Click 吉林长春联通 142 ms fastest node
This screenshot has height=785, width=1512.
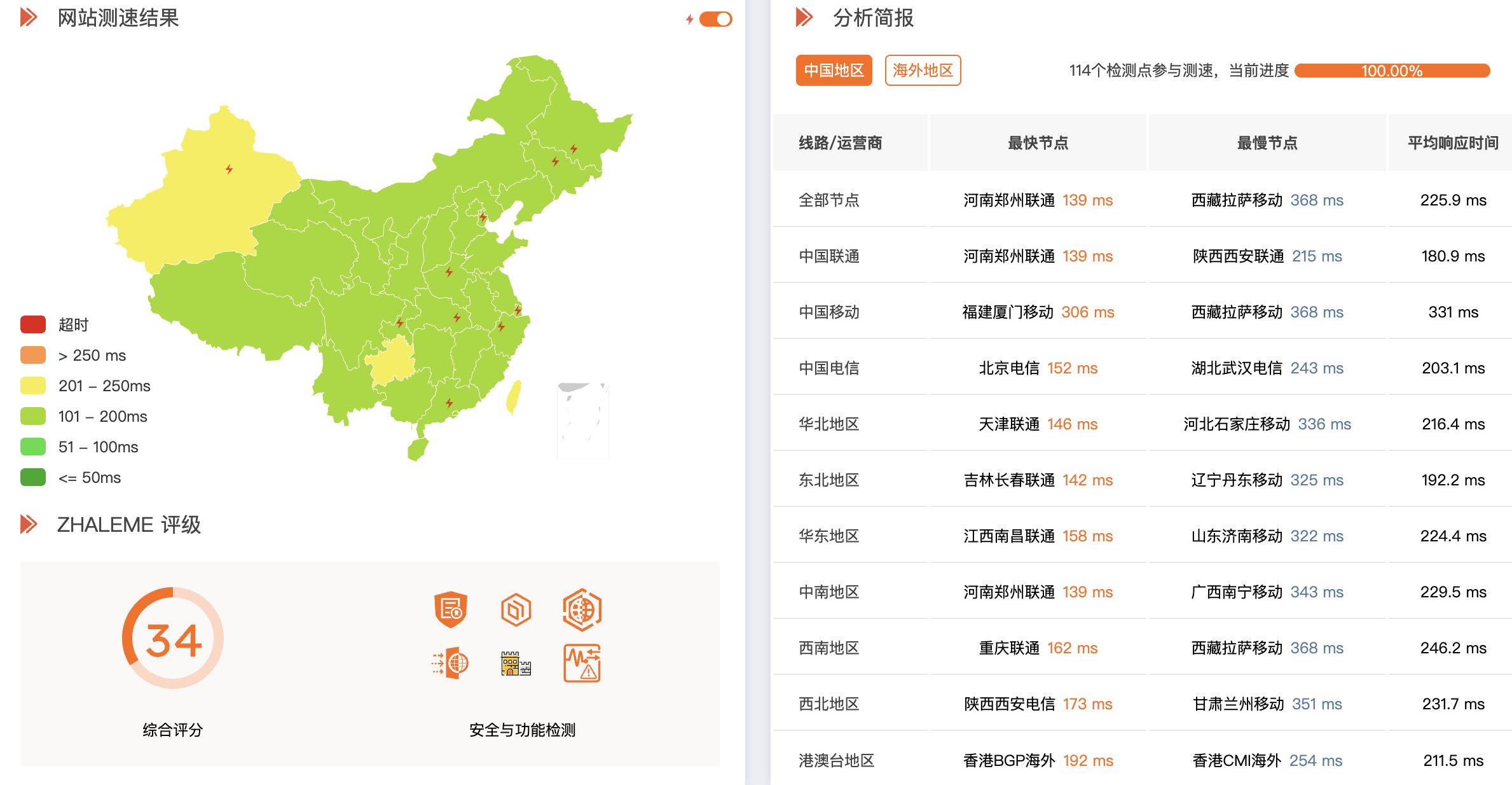1038,480
